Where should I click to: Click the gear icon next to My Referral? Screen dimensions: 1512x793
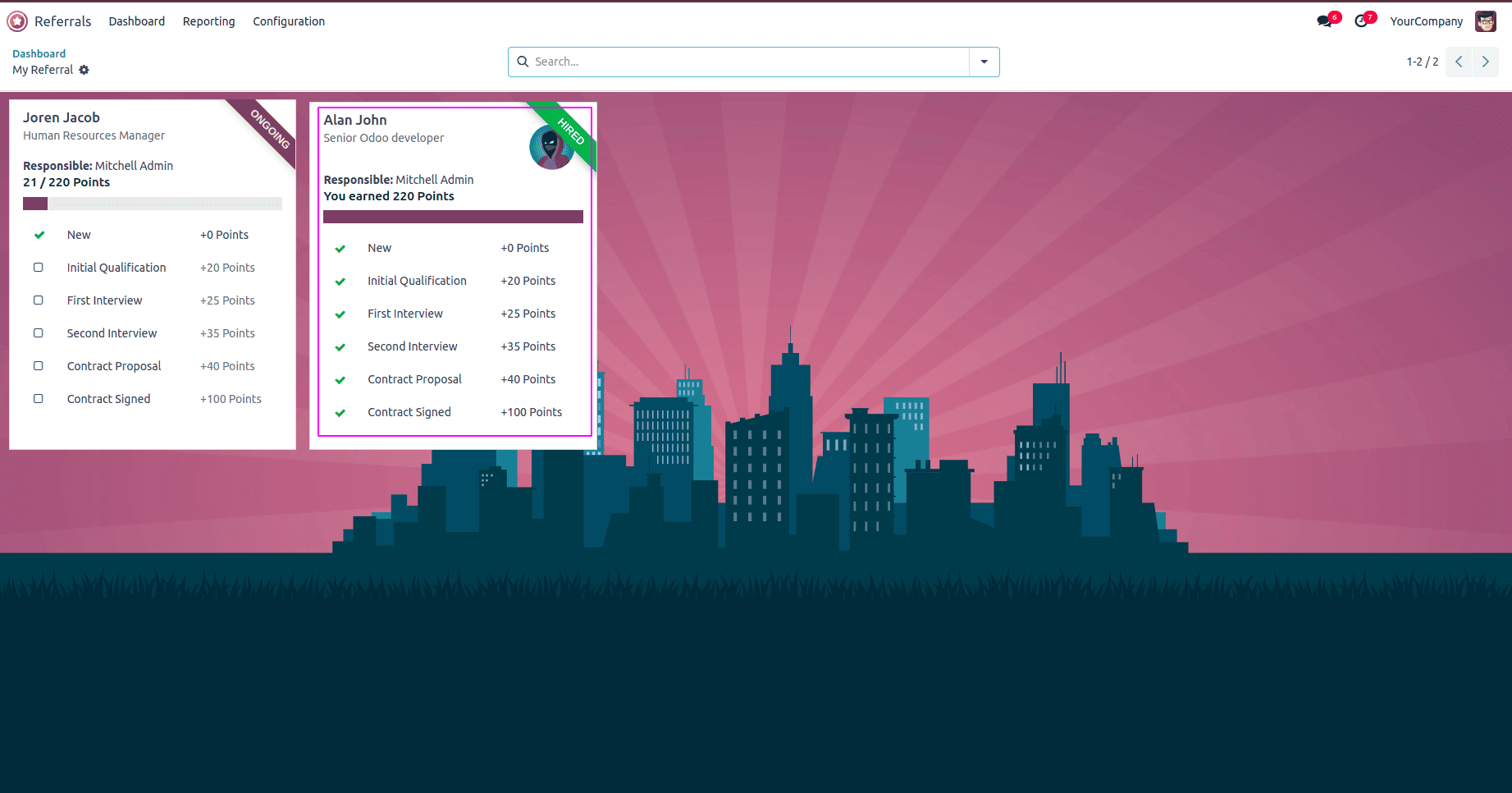point(84,70)
